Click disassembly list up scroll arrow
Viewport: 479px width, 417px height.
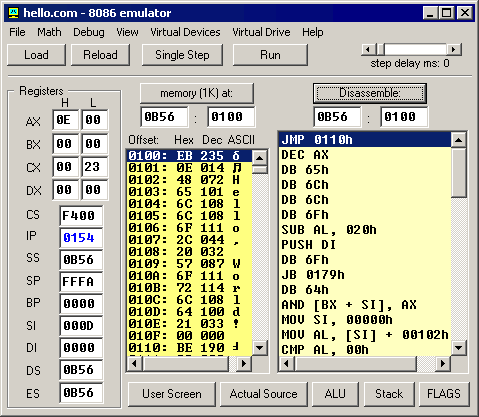[458, 140]
